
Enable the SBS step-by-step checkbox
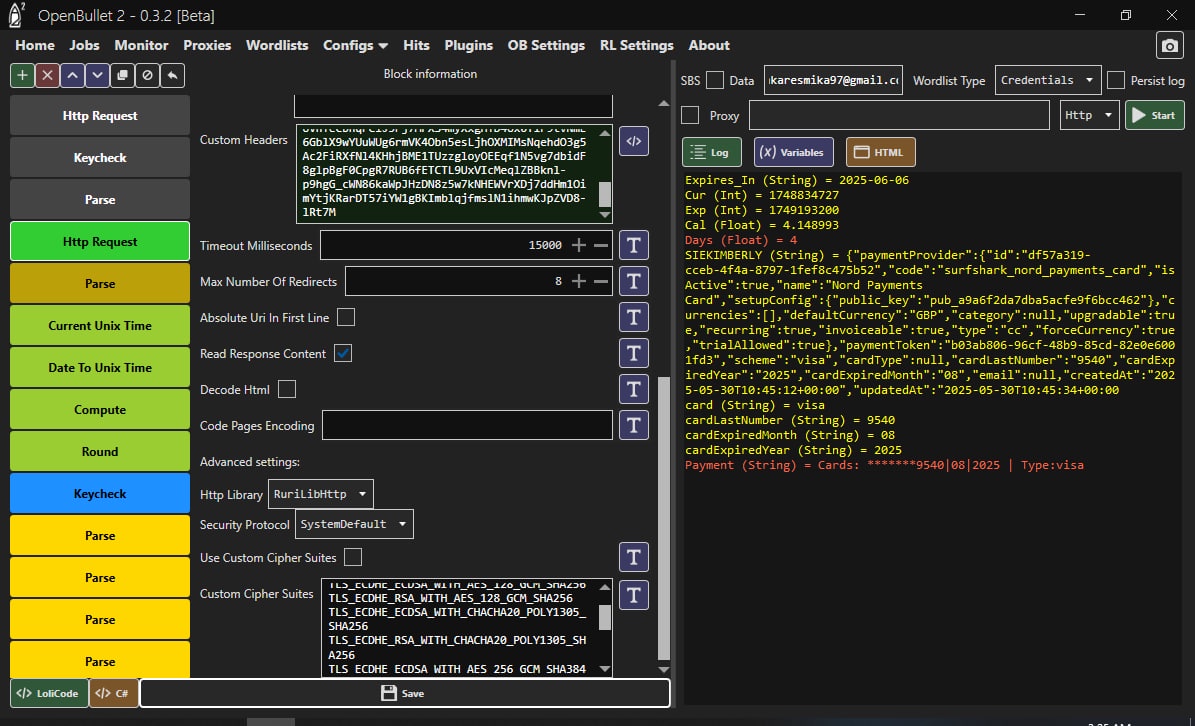(715, 80)
